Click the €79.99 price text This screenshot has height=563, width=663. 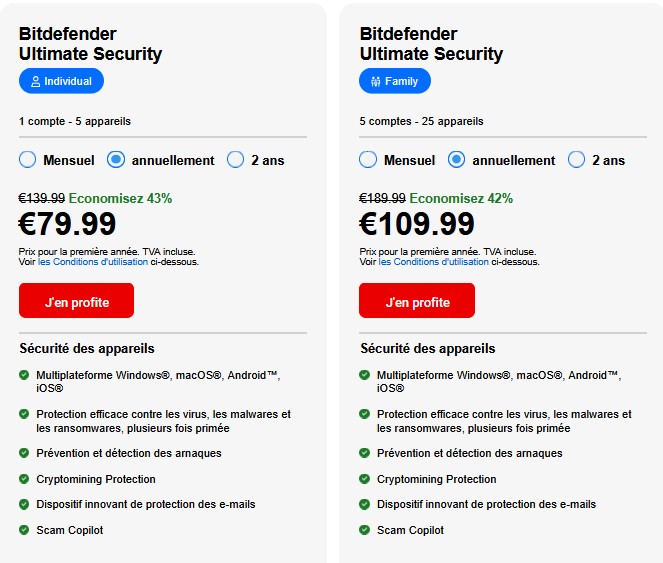coord(67,224)
